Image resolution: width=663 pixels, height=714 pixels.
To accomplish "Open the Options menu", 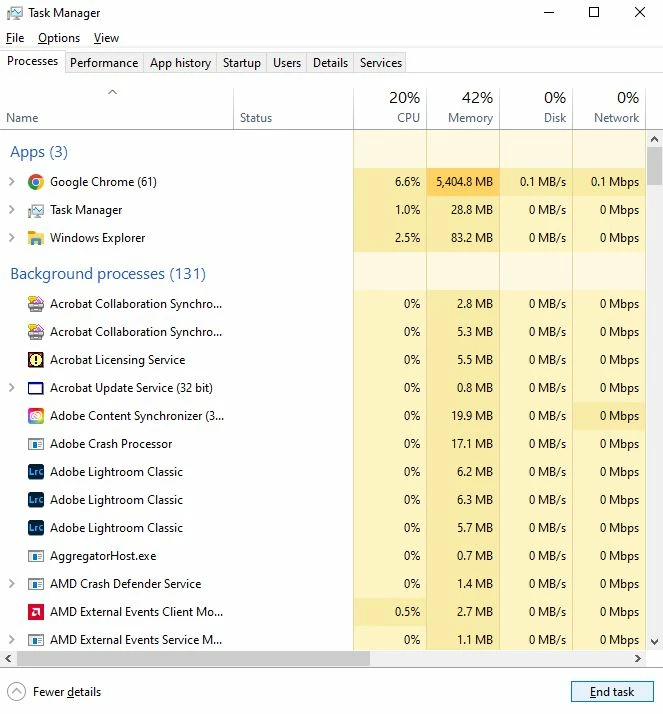I will (x=59, y=38).
